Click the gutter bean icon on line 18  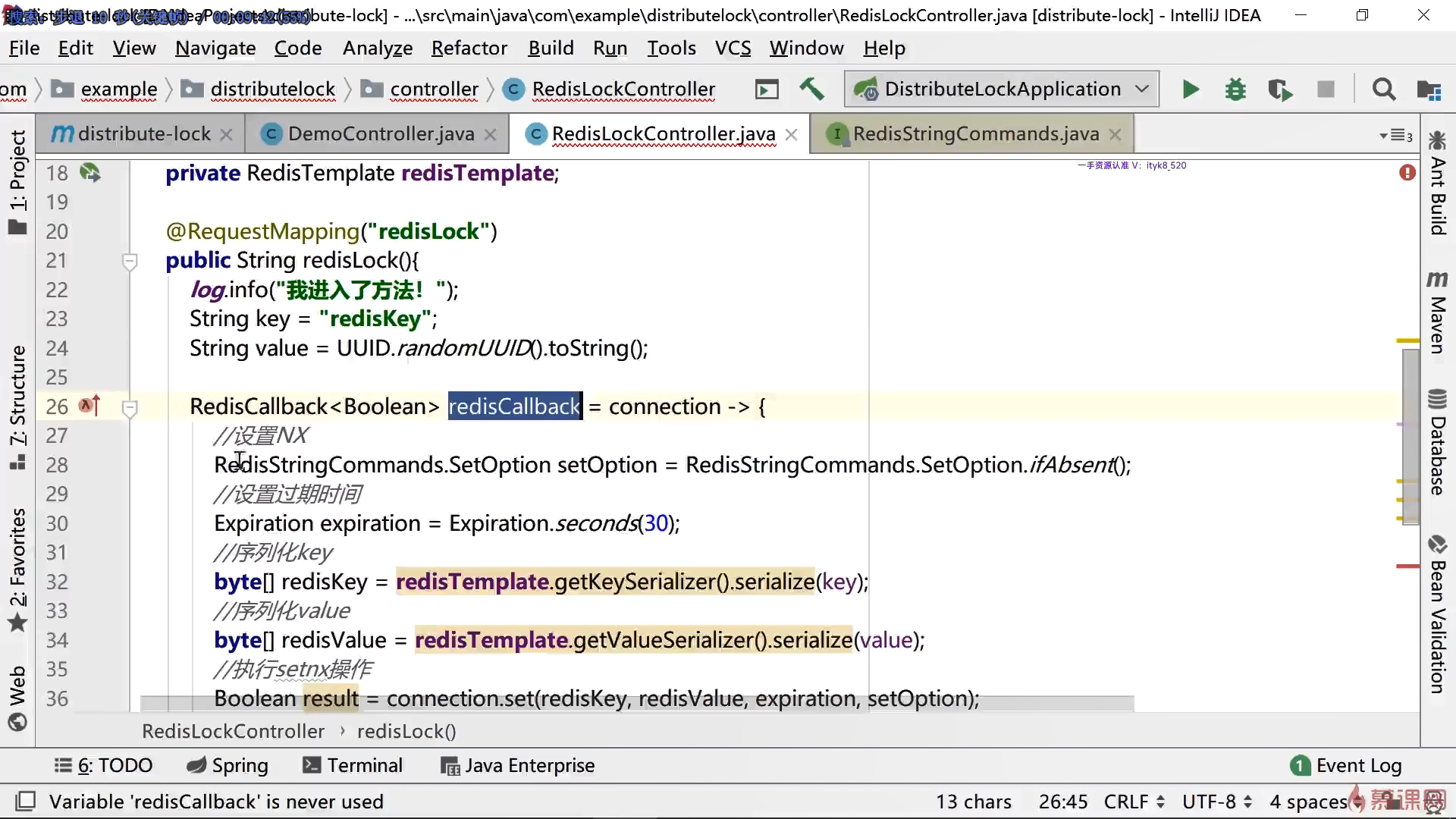pos(90,173)
